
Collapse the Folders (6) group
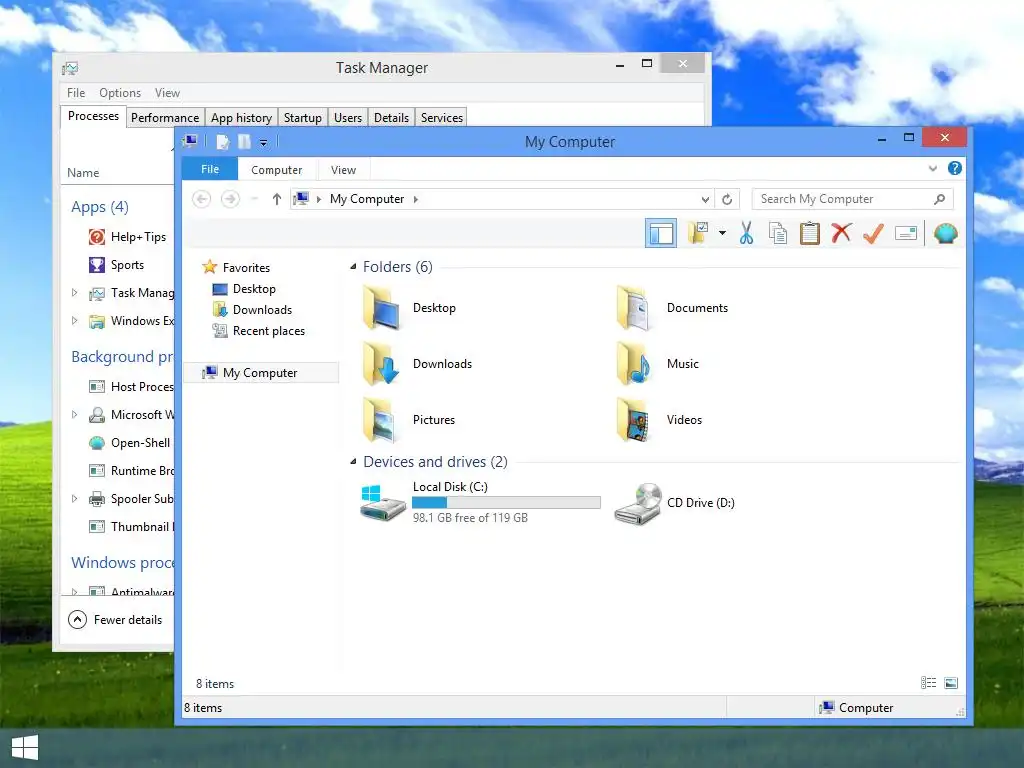353,266
